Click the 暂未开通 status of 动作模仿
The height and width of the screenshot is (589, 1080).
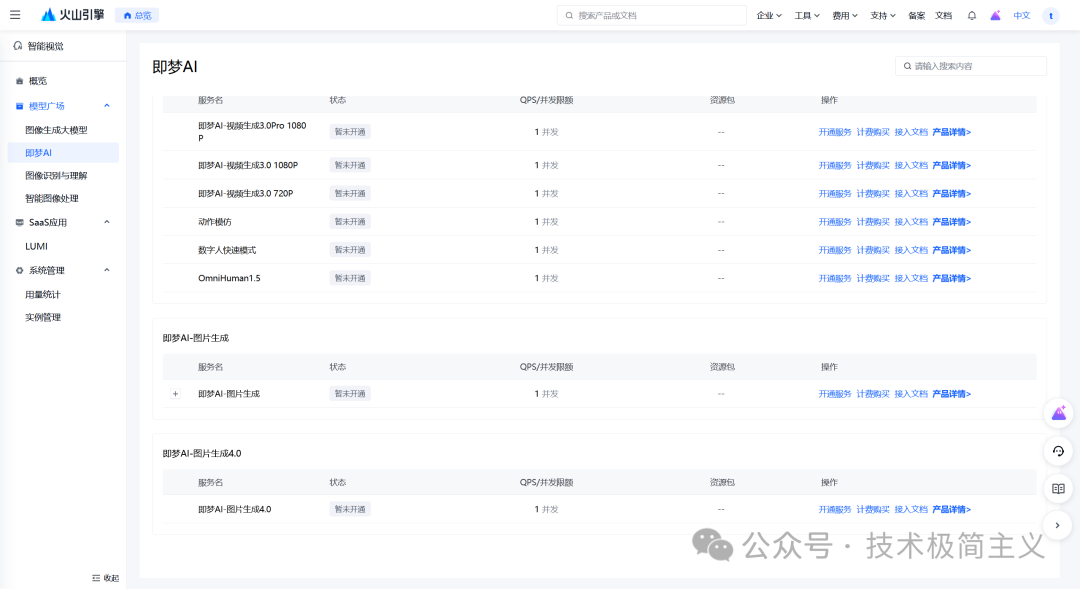point(350,222)
